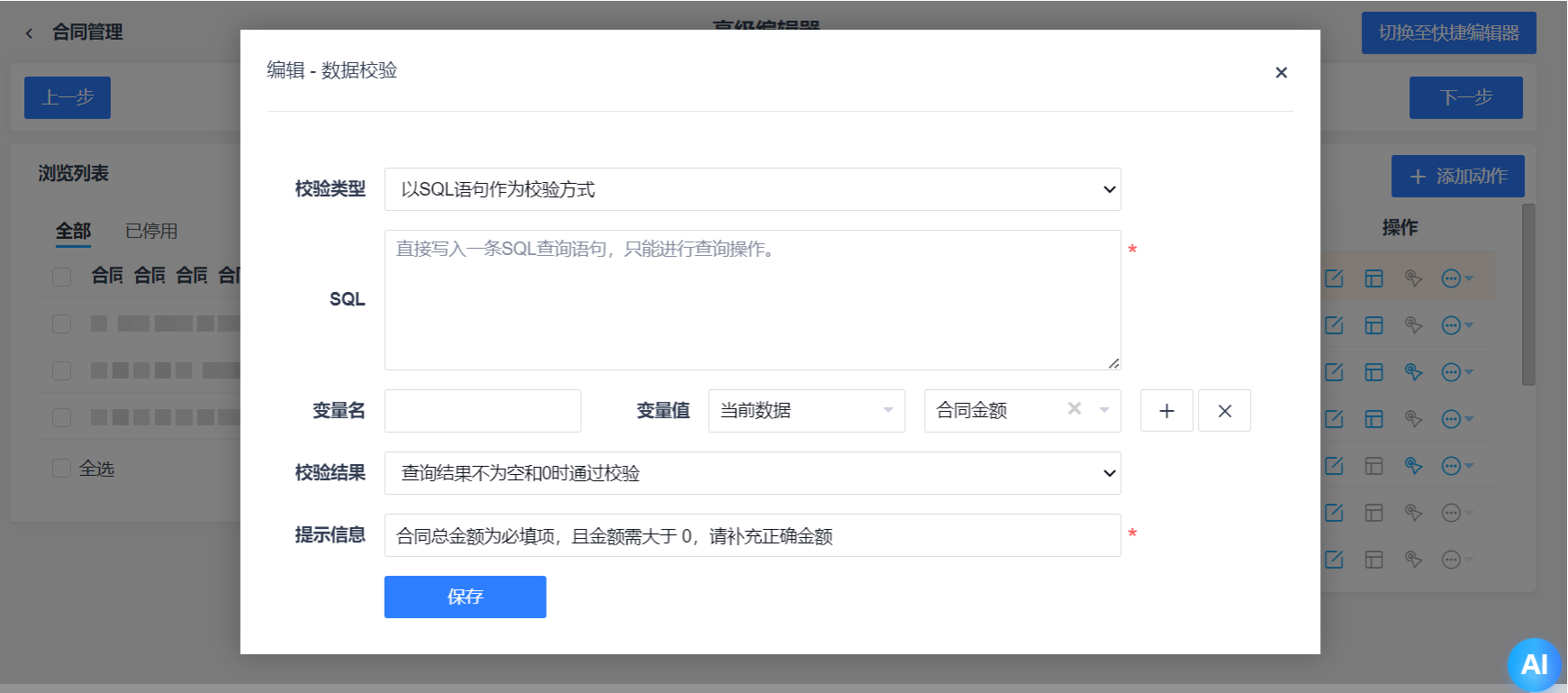
Task: Tick the checkbox of the third blurred data row
Action: (61, 417)
